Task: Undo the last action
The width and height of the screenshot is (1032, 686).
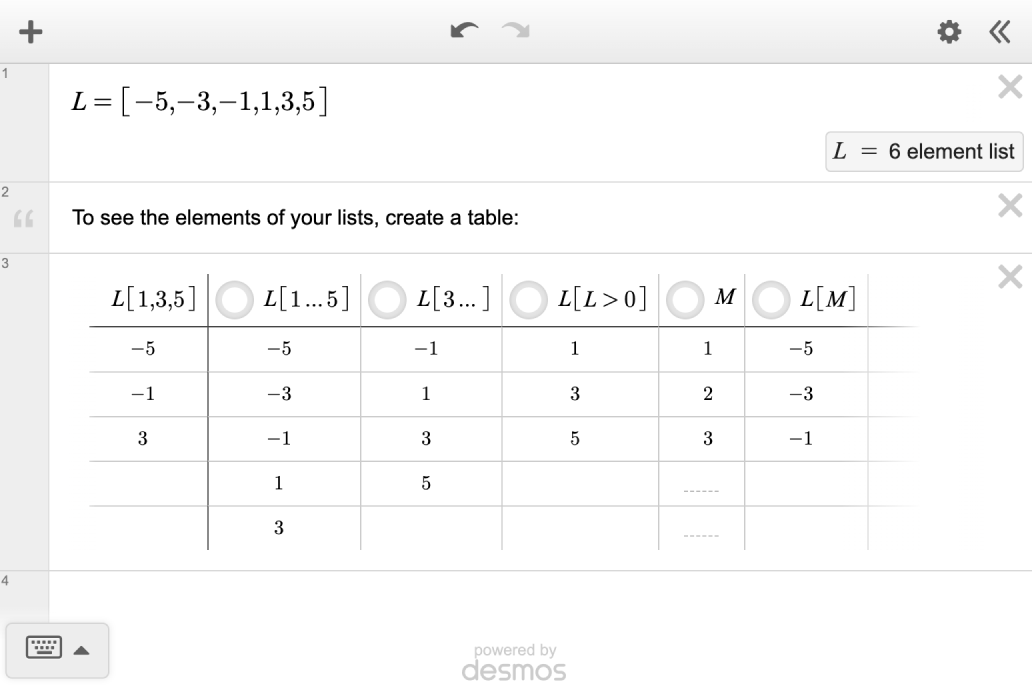Action: (x=464, y=29)
